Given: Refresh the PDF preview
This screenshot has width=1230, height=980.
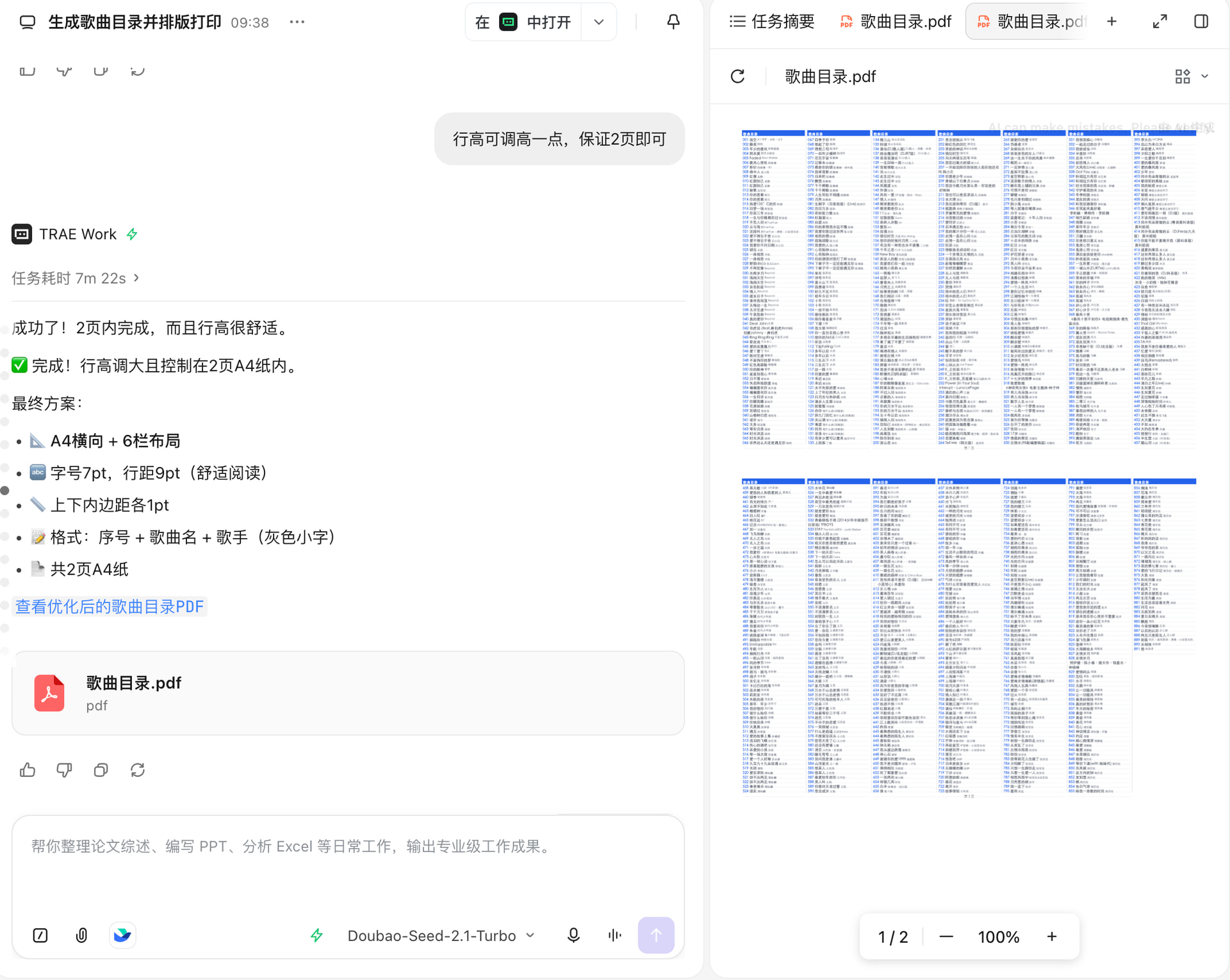Looking at the screenshot, I should tap(737, 77).
